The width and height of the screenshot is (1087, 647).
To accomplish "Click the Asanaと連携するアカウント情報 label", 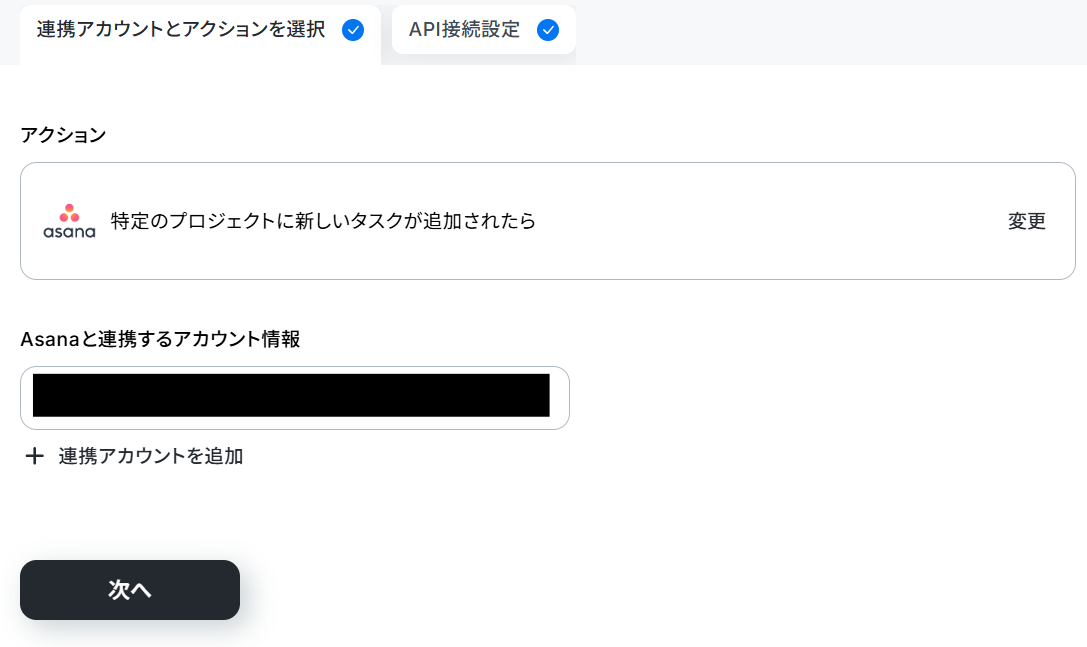I will (160, 339).
